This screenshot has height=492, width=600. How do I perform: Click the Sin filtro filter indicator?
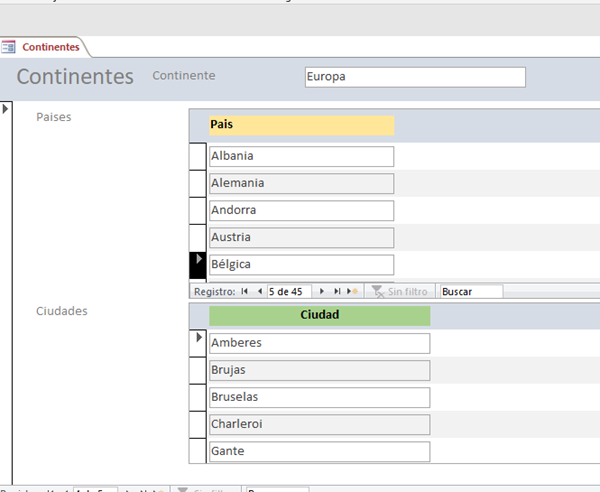click(x=400, y=292)
